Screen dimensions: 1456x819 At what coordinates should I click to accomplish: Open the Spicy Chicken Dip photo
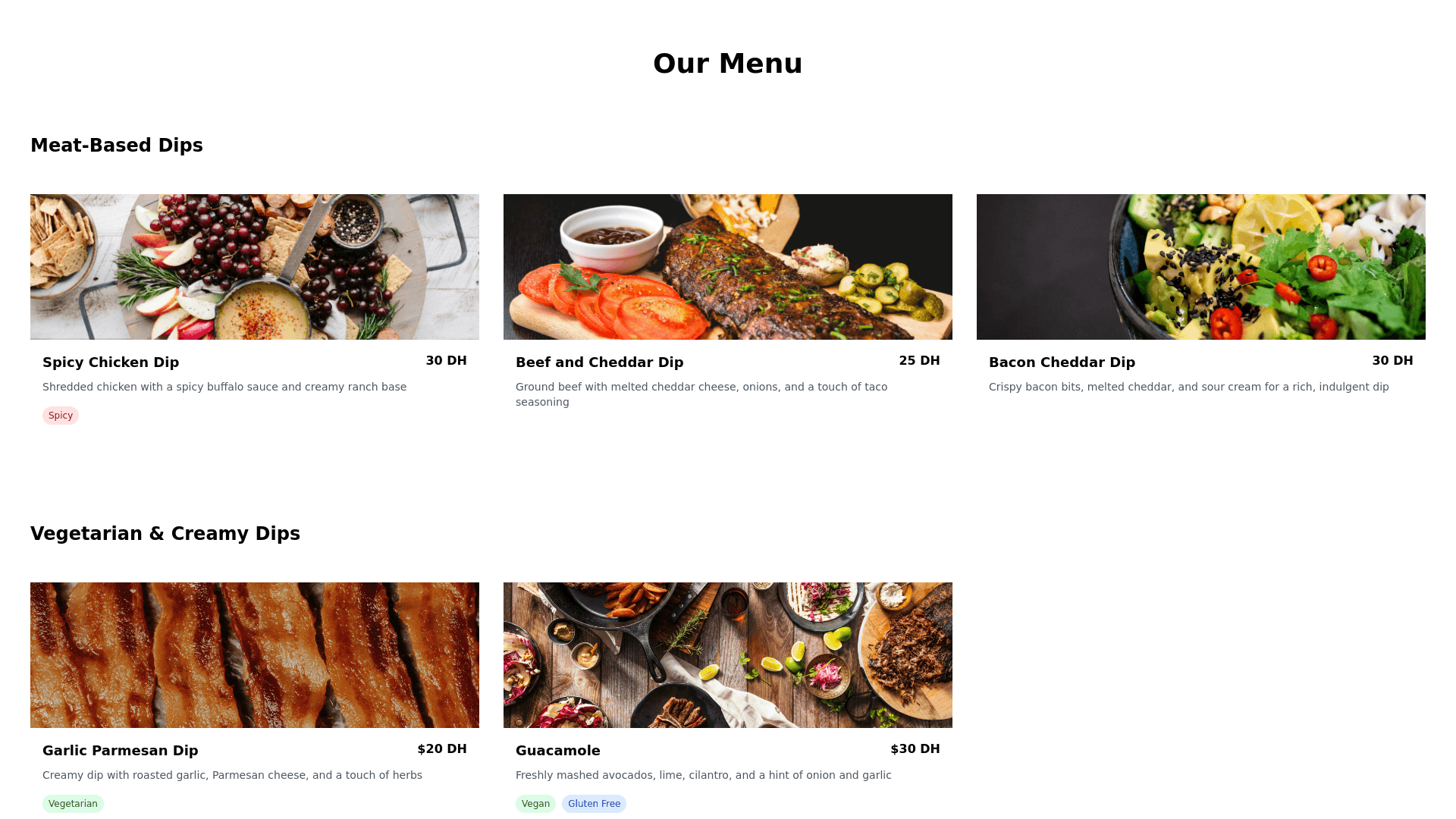tap(255, 267)
